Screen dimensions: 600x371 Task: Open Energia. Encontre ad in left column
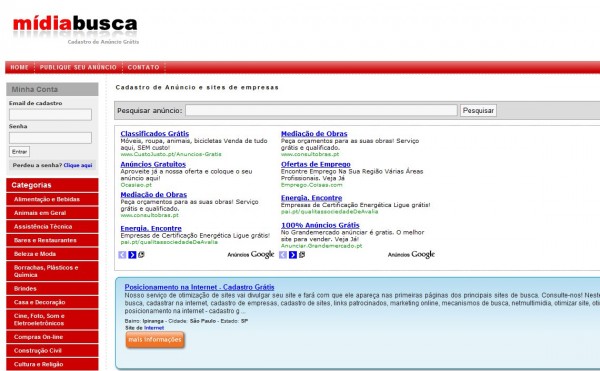(x=151, y=228)
